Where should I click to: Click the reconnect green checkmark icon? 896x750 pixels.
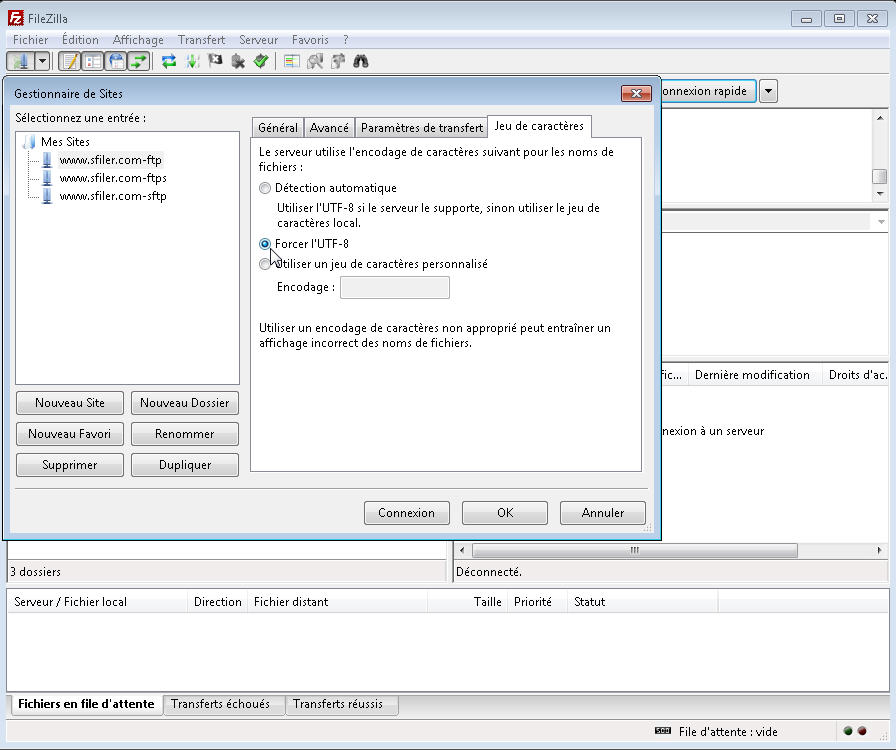261,61
